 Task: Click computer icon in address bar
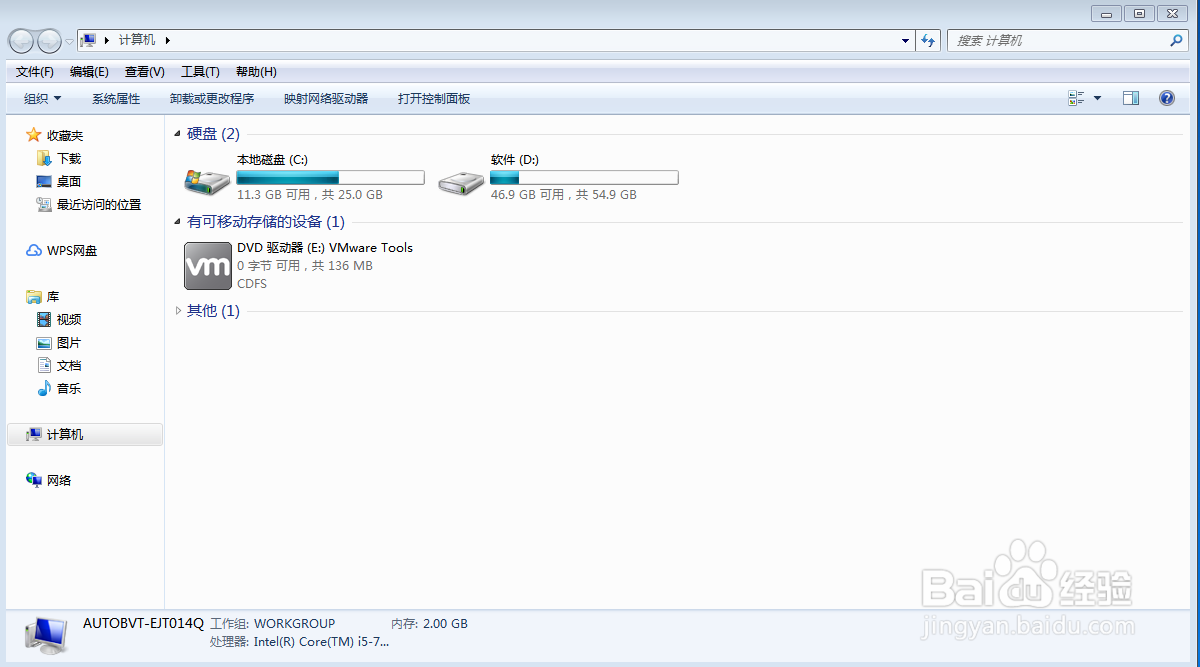89,40
